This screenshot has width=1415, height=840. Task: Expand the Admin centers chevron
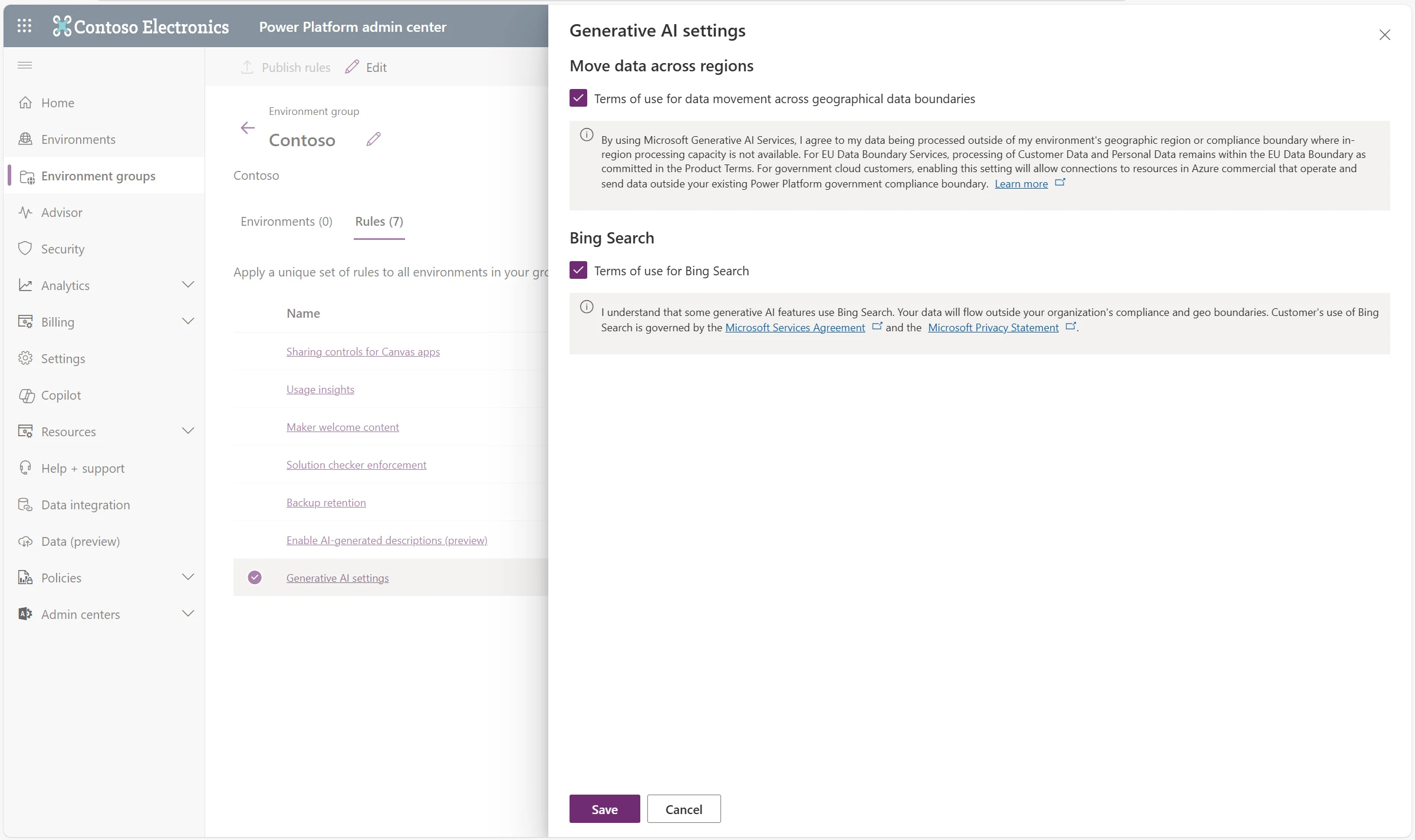click(x=188, y=614)
